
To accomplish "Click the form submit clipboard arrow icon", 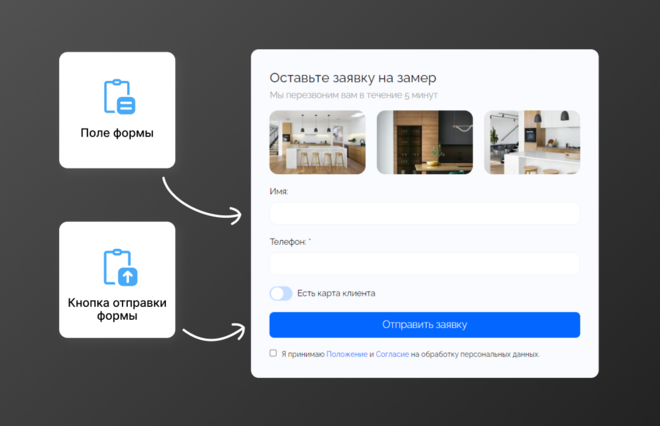I will tap(120, 267).
